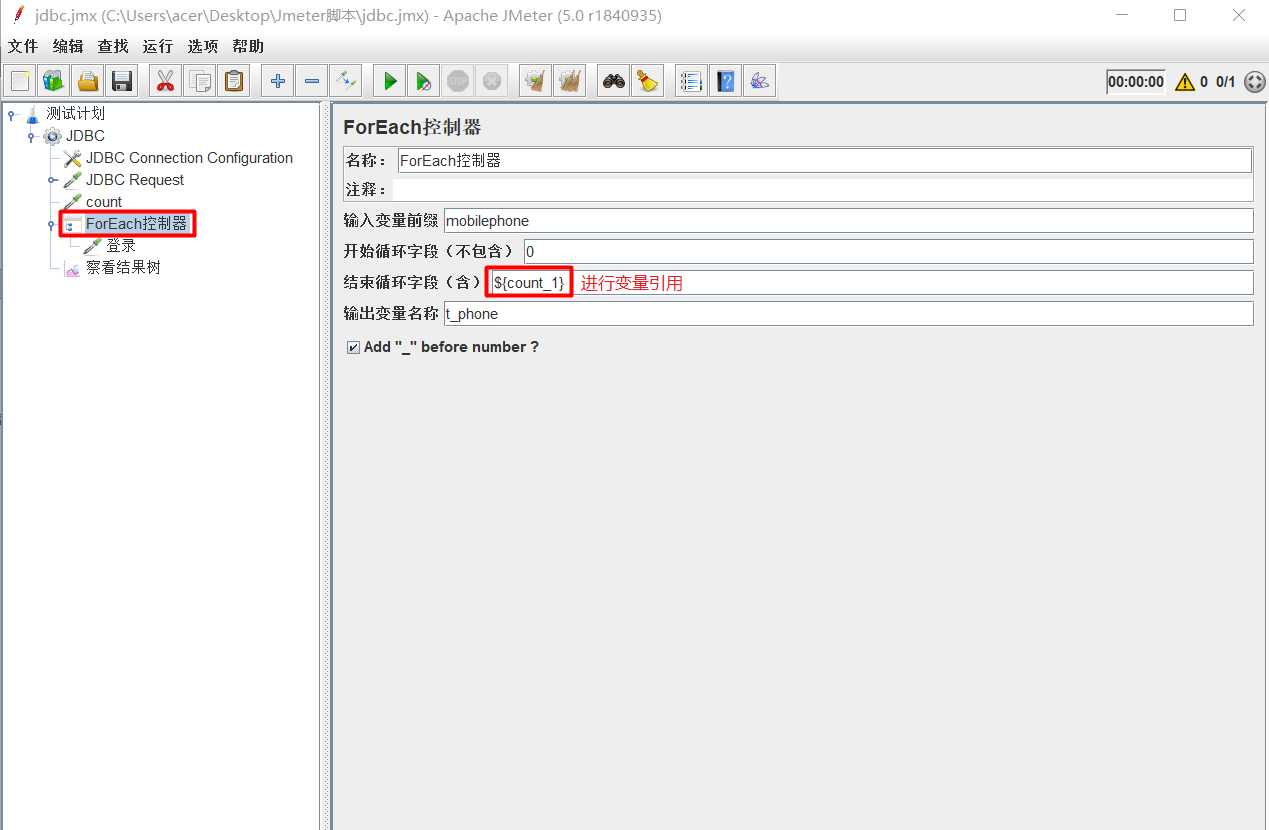The image size is (1269, 830).
Task: Select the JDBC thread group in tree
Action: coord(85,136)
